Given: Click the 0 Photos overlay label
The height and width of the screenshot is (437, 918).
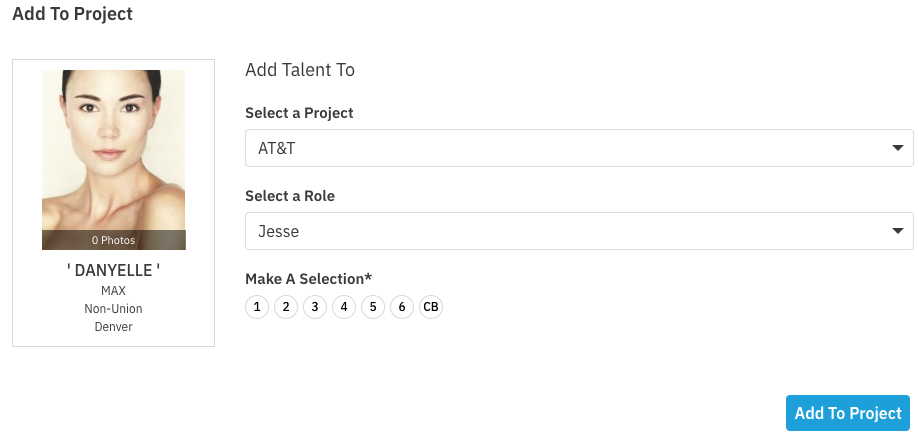Looking at the screenshot, I should [x=113, y=240].
